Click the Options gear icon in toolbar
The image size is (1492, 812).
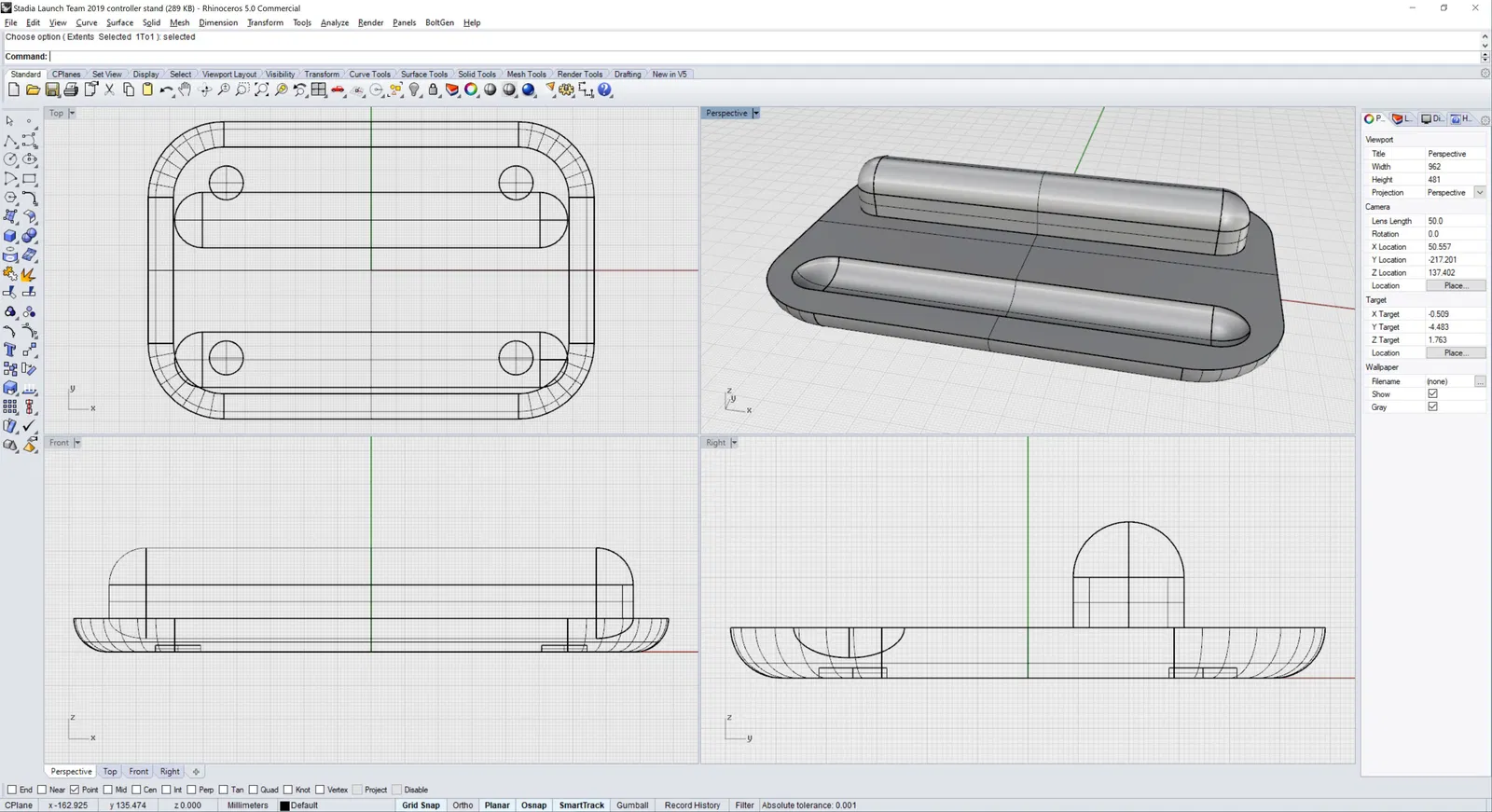pyautogui.click(x=566, y=90)
